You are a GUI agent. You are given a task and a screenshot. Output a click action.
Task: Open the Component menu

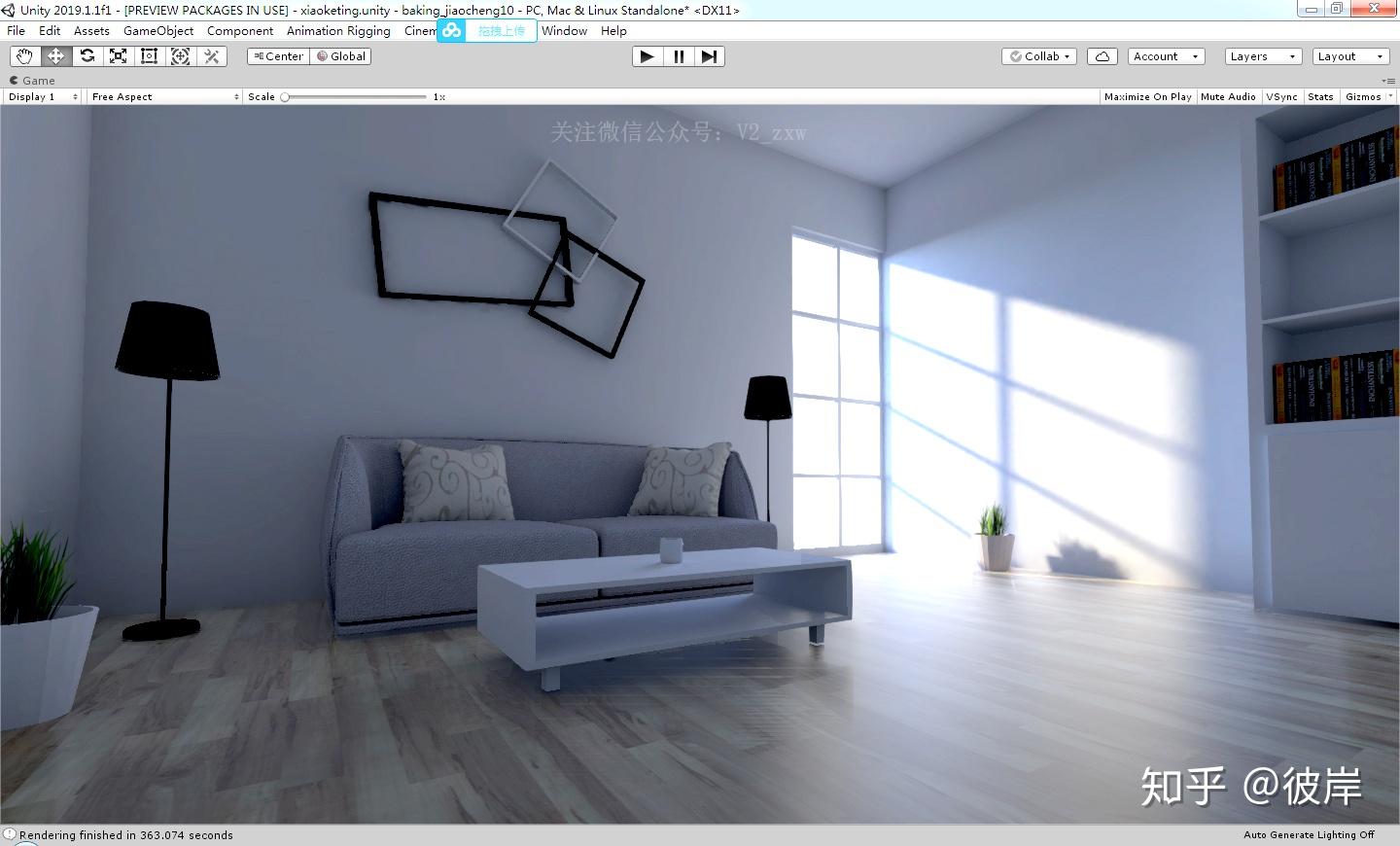[240, 31]
